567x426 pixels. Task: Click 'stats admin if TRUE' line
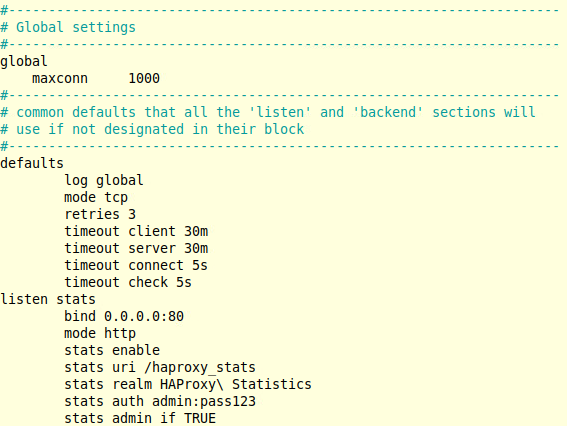click(x=140, y=418)
